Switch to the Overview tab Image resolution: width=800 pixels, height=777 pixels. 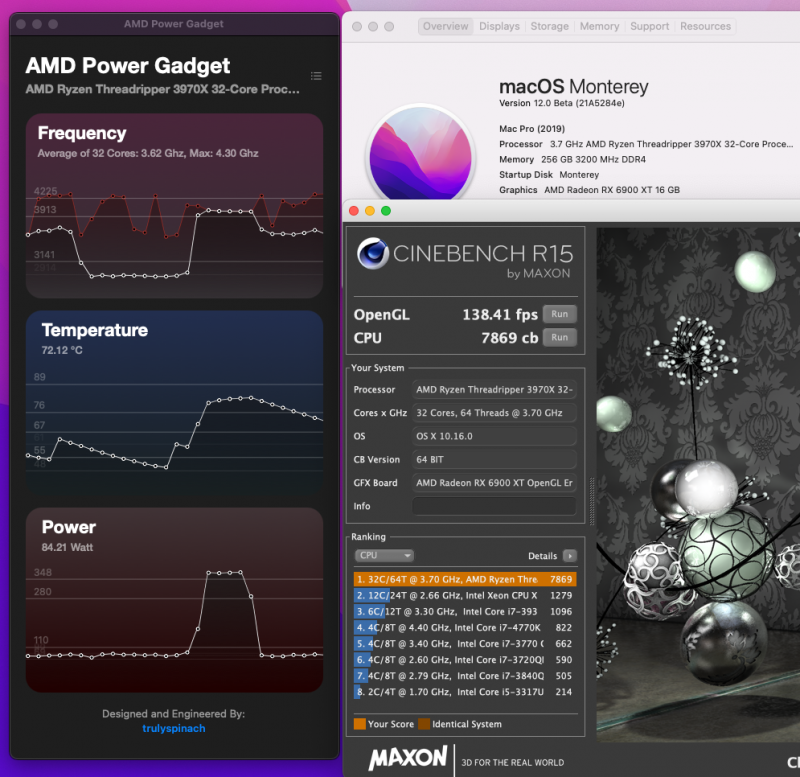pos(445,26)
